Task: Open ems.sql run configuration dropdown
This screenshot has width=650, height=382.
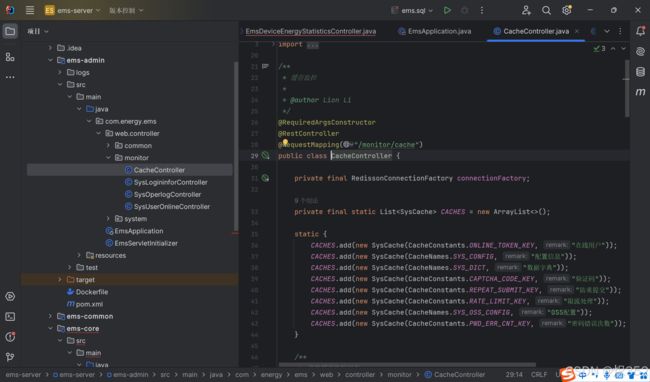Action: coord(412,10)
